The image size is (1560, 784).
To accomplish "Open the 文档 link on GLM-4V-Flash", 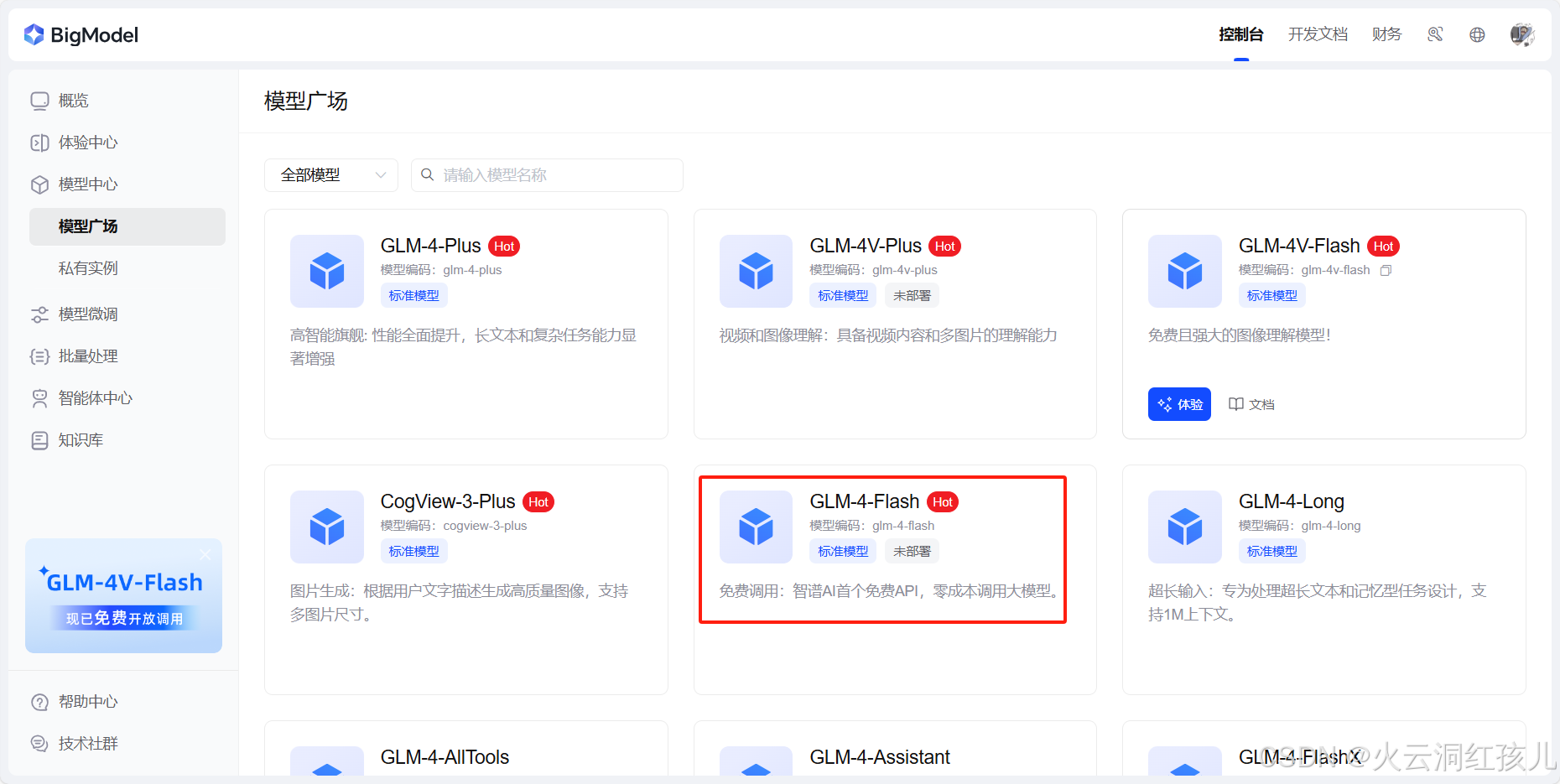I will pos(1251,404).
